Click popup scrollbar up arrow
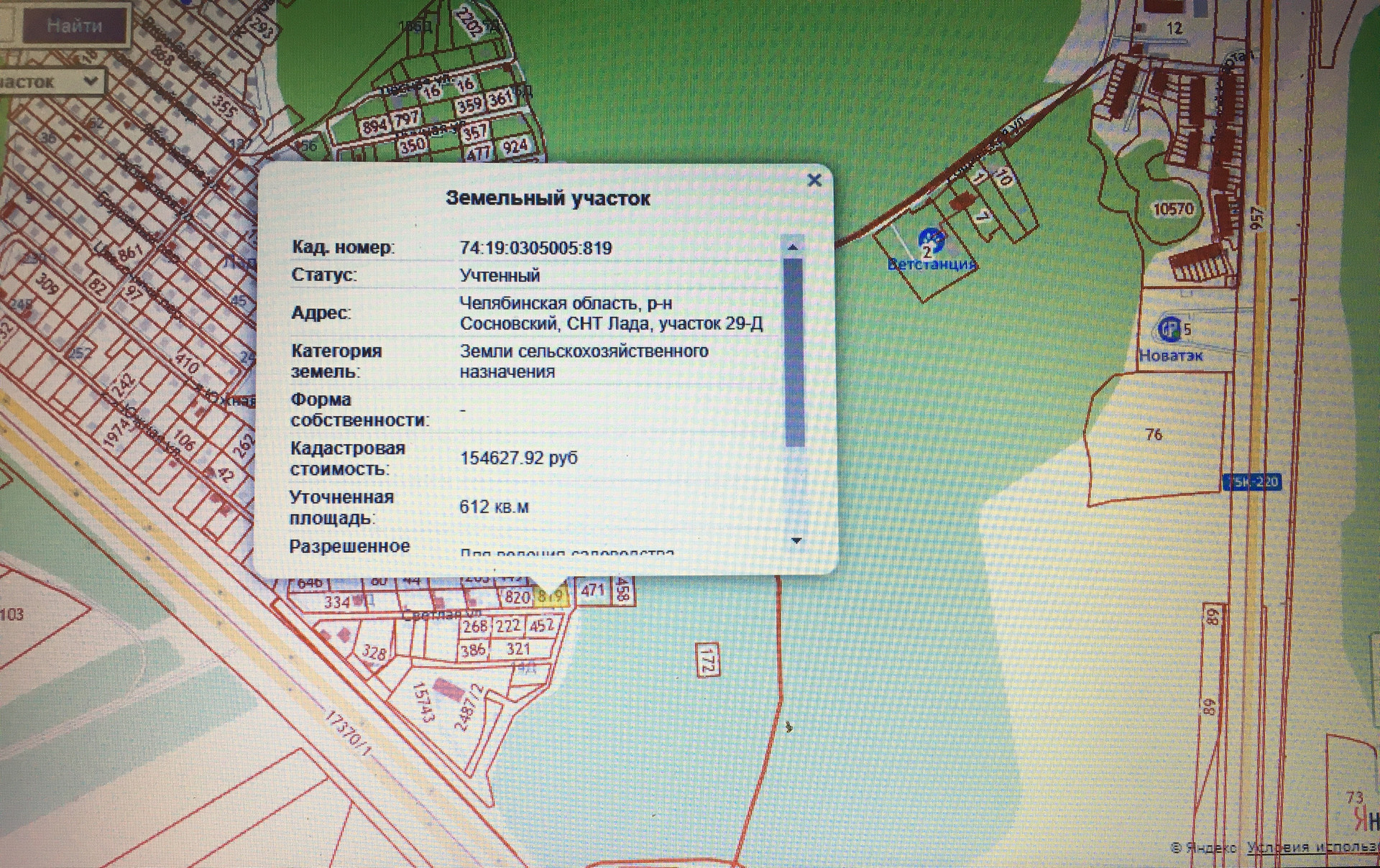This screenshot has height=868, width=1380. coord(793,247)
